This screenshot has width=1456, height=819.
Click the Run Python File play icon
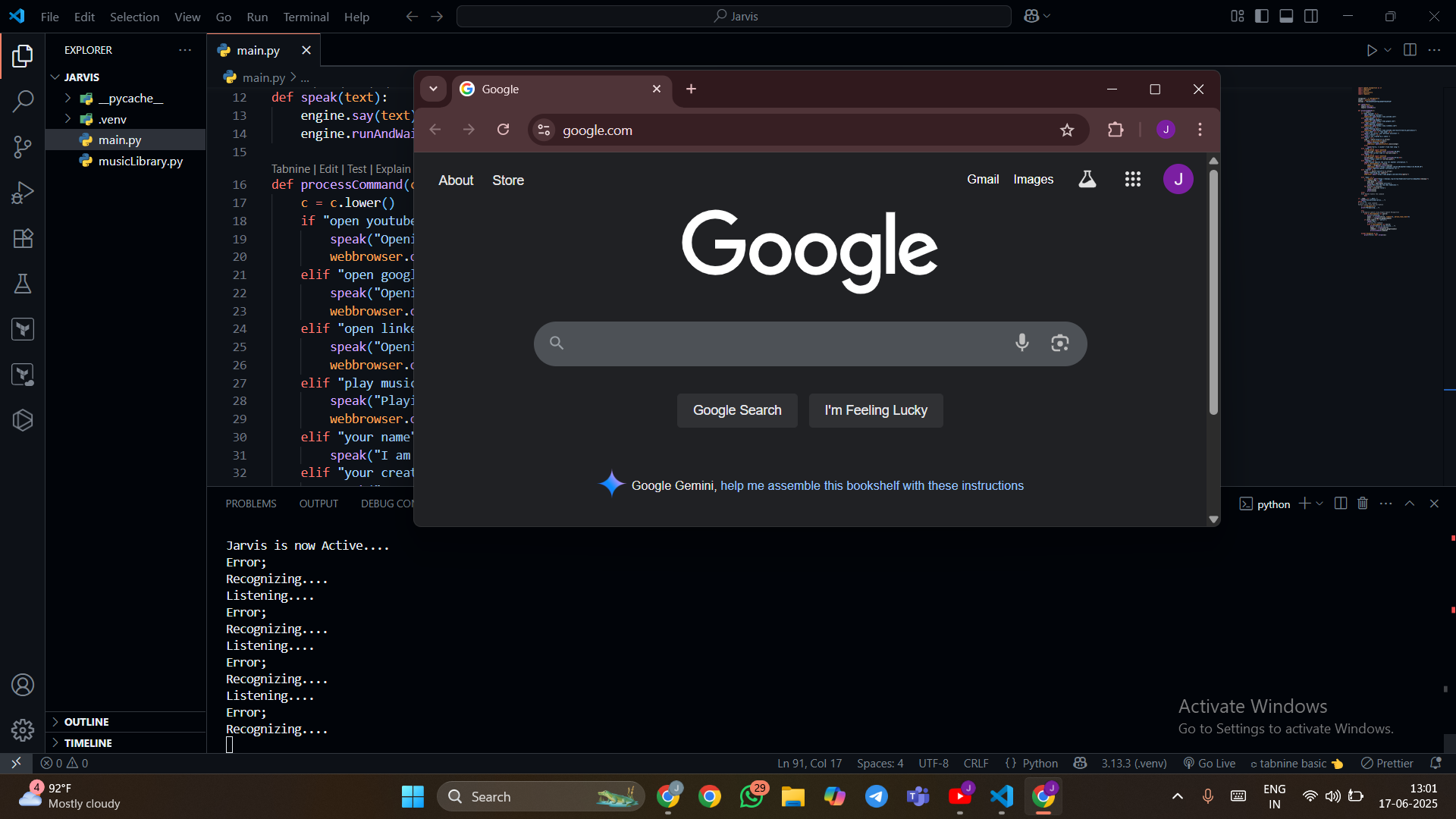[1371, 50]
